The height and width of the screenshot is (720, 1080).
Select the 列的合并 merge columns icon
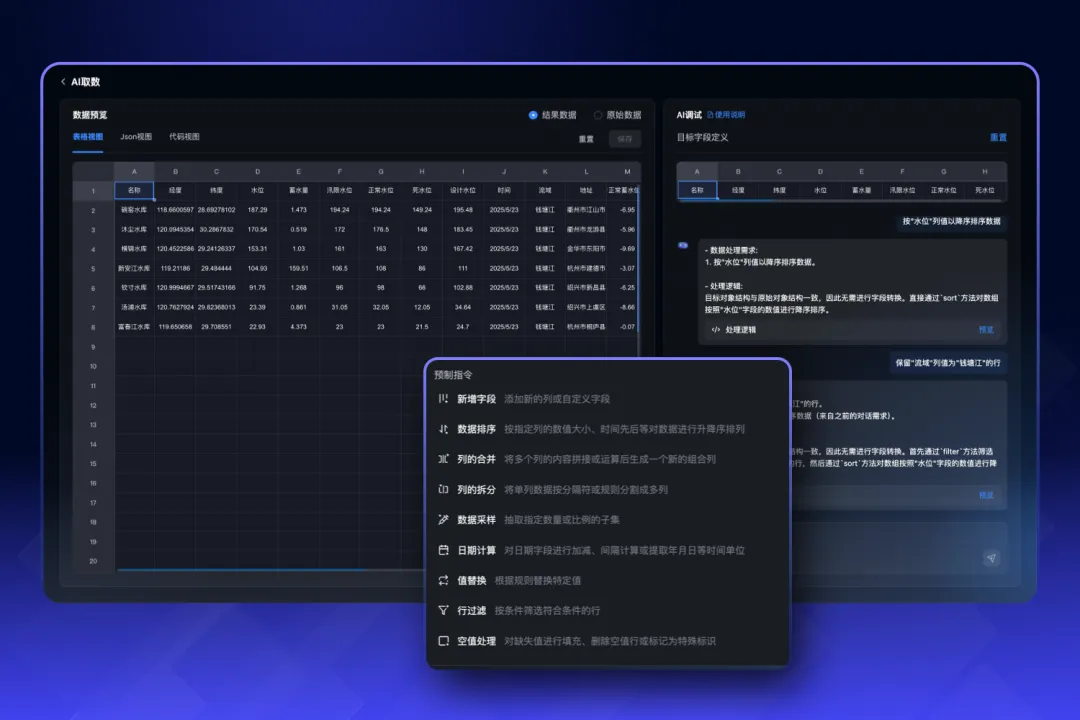pos(444,459)
